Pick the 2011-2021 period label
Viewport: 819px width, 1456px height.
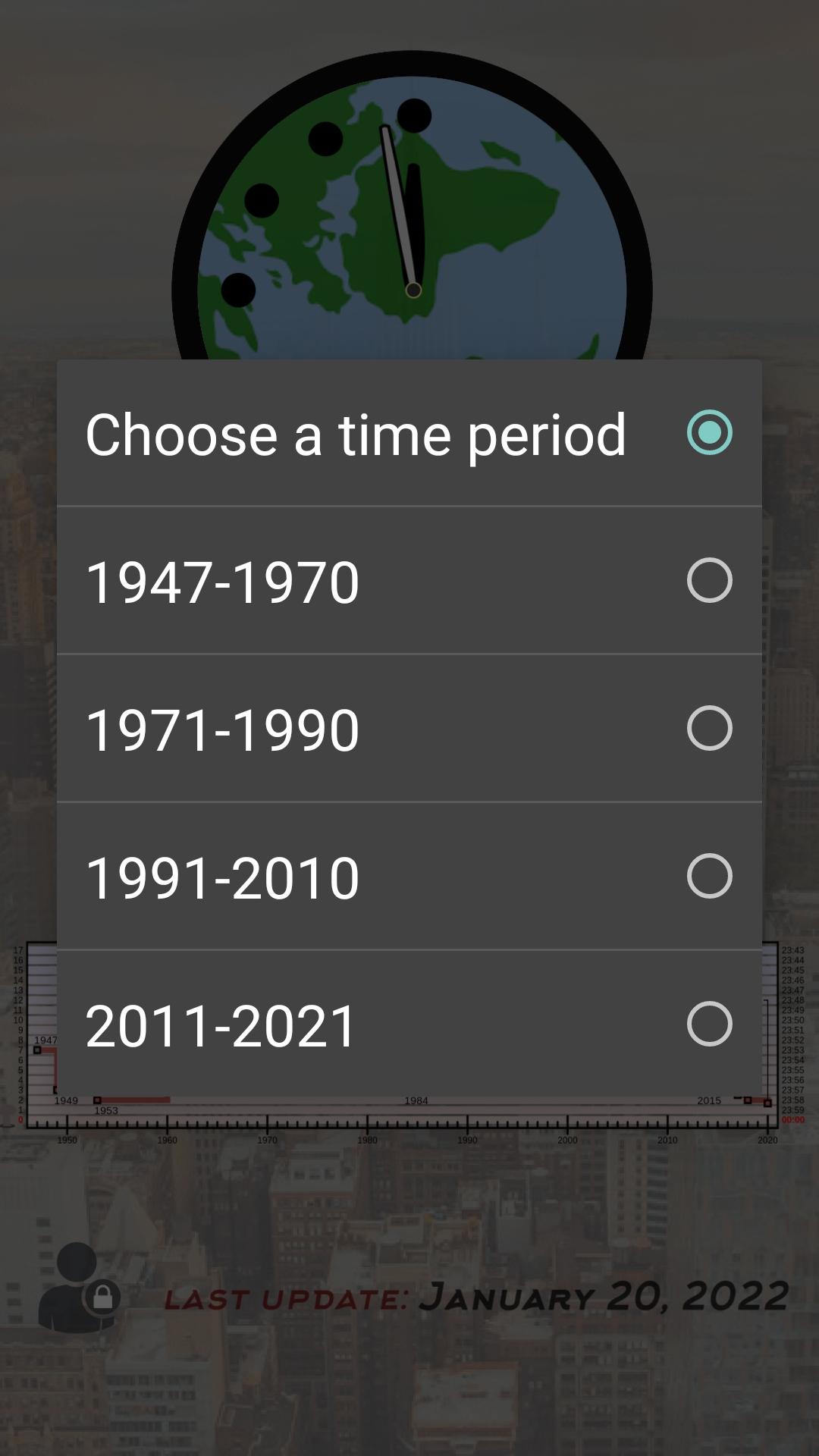click(221, 1026)
